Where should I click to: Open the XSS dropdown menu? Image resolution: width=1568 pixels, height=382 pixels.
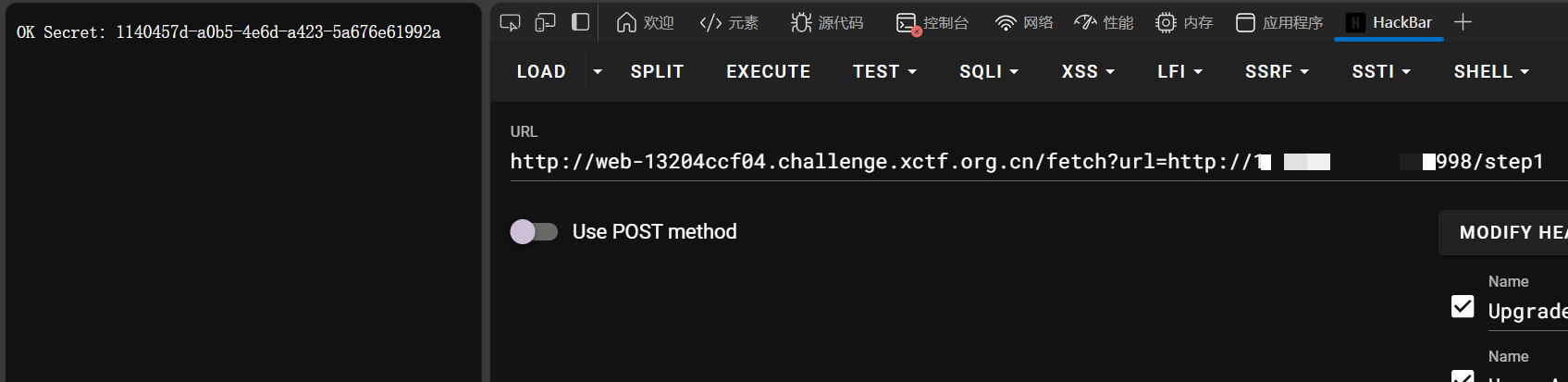[1088, 71]
